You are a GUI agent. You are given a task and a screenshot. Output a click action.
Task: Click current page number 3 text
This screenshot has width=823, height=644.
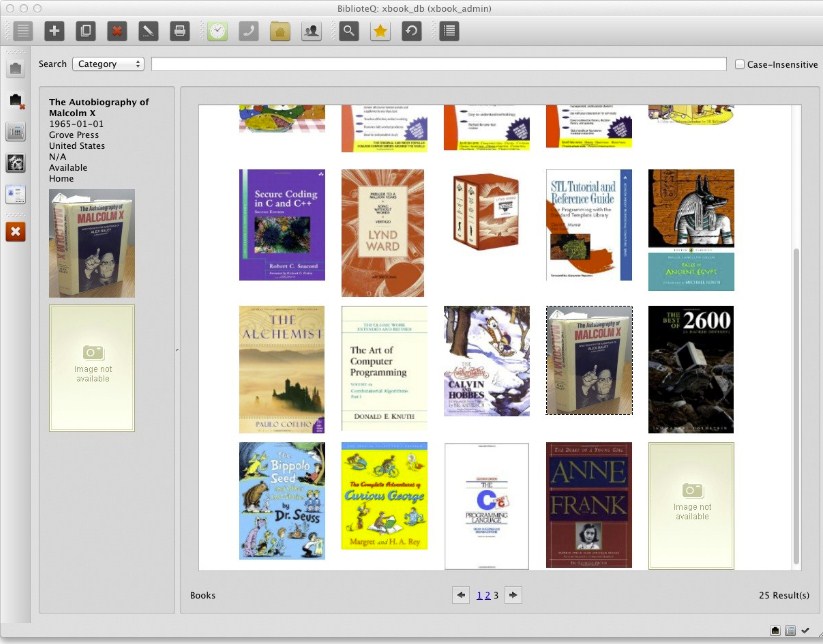tap(496, 595)
